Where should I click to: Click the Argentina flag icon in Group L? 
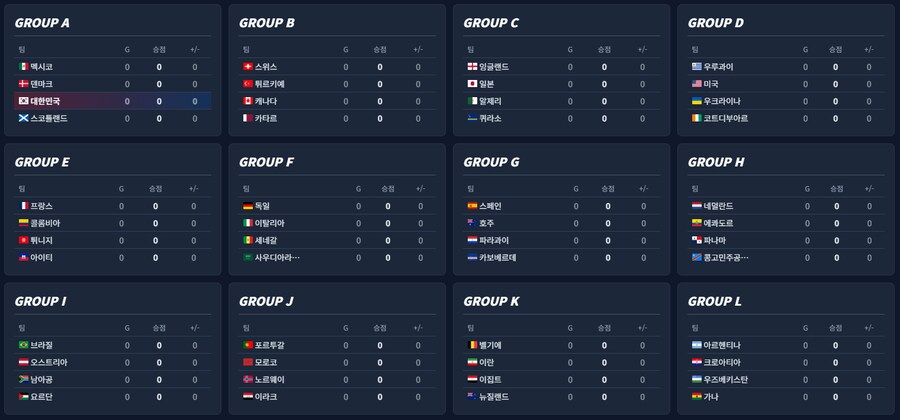click(x=697, y=345)
